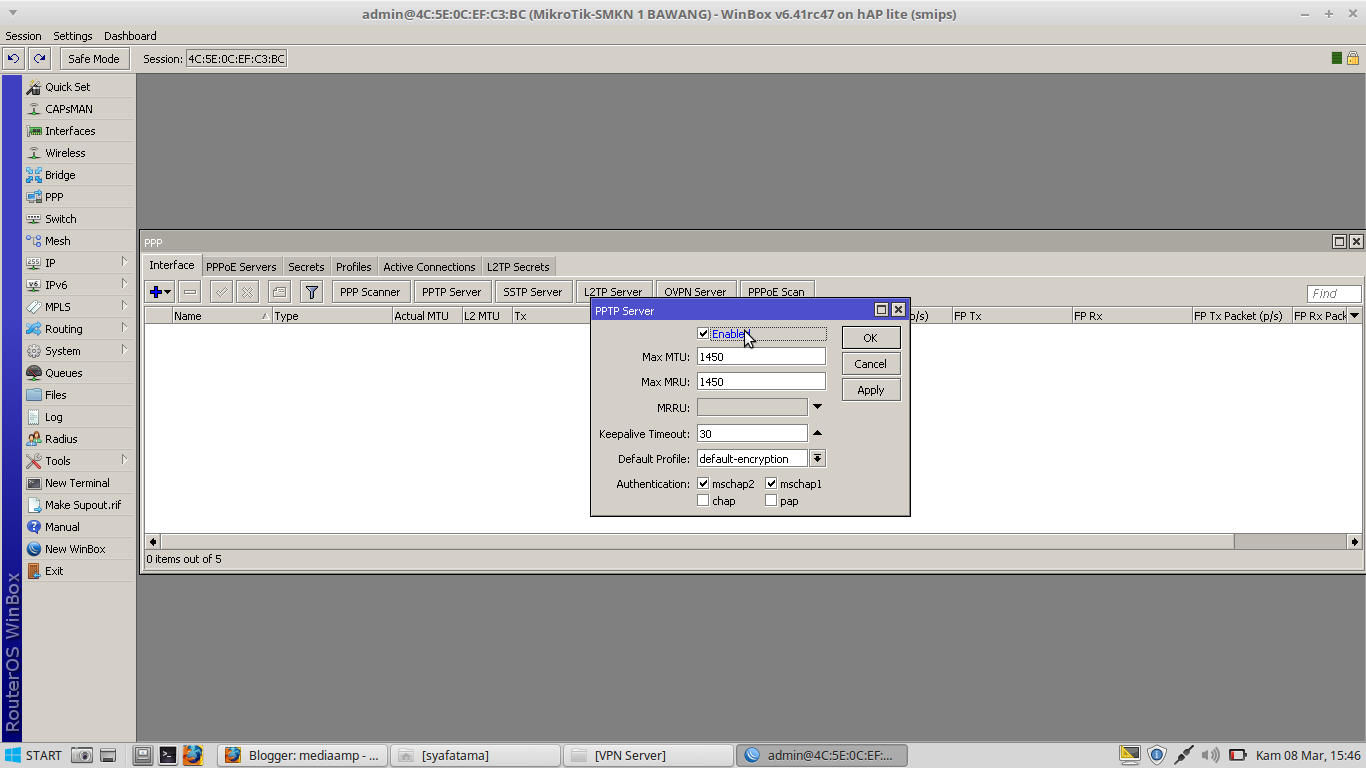Open the Session menu
Screen dimensions: 1366x768
tap(24, 36)
